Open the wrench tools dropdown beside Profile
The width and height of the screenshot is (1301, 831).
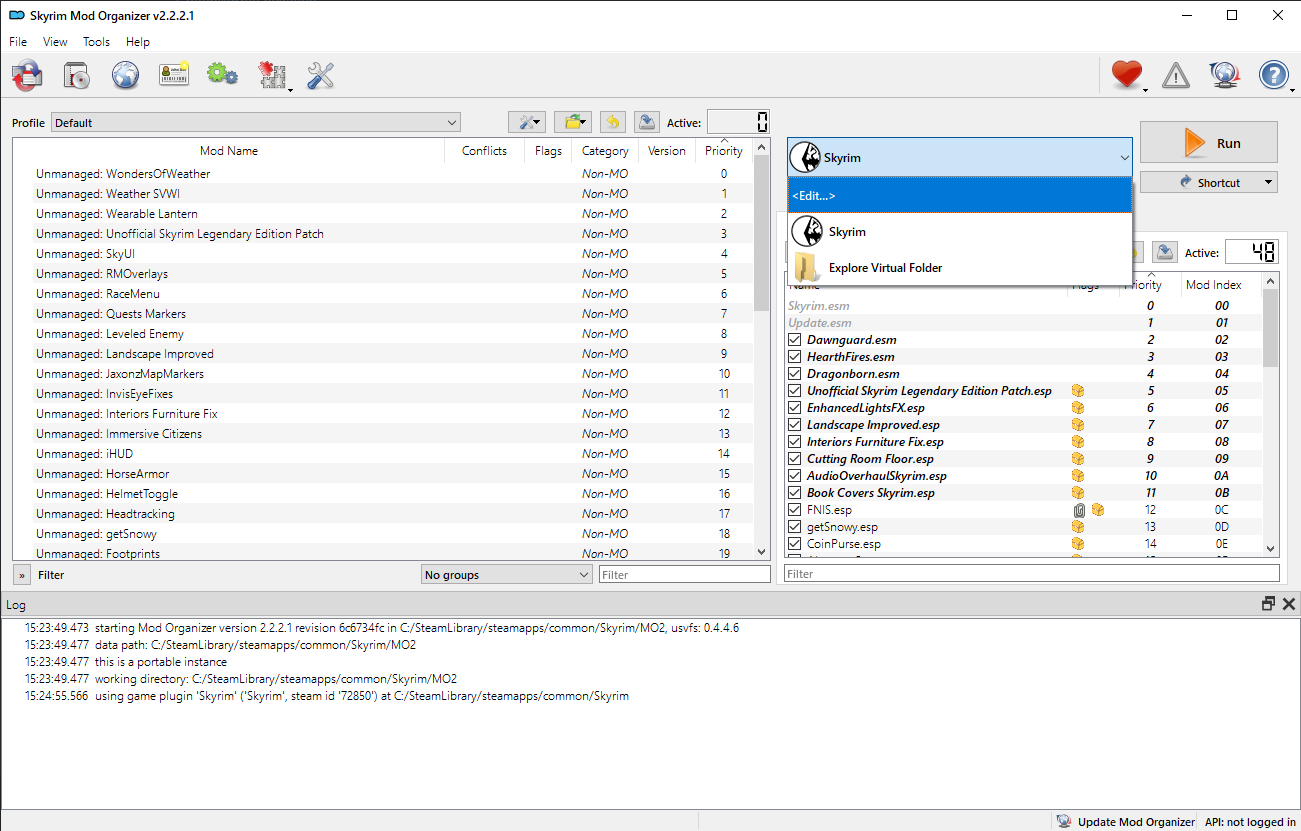point(526,122)
